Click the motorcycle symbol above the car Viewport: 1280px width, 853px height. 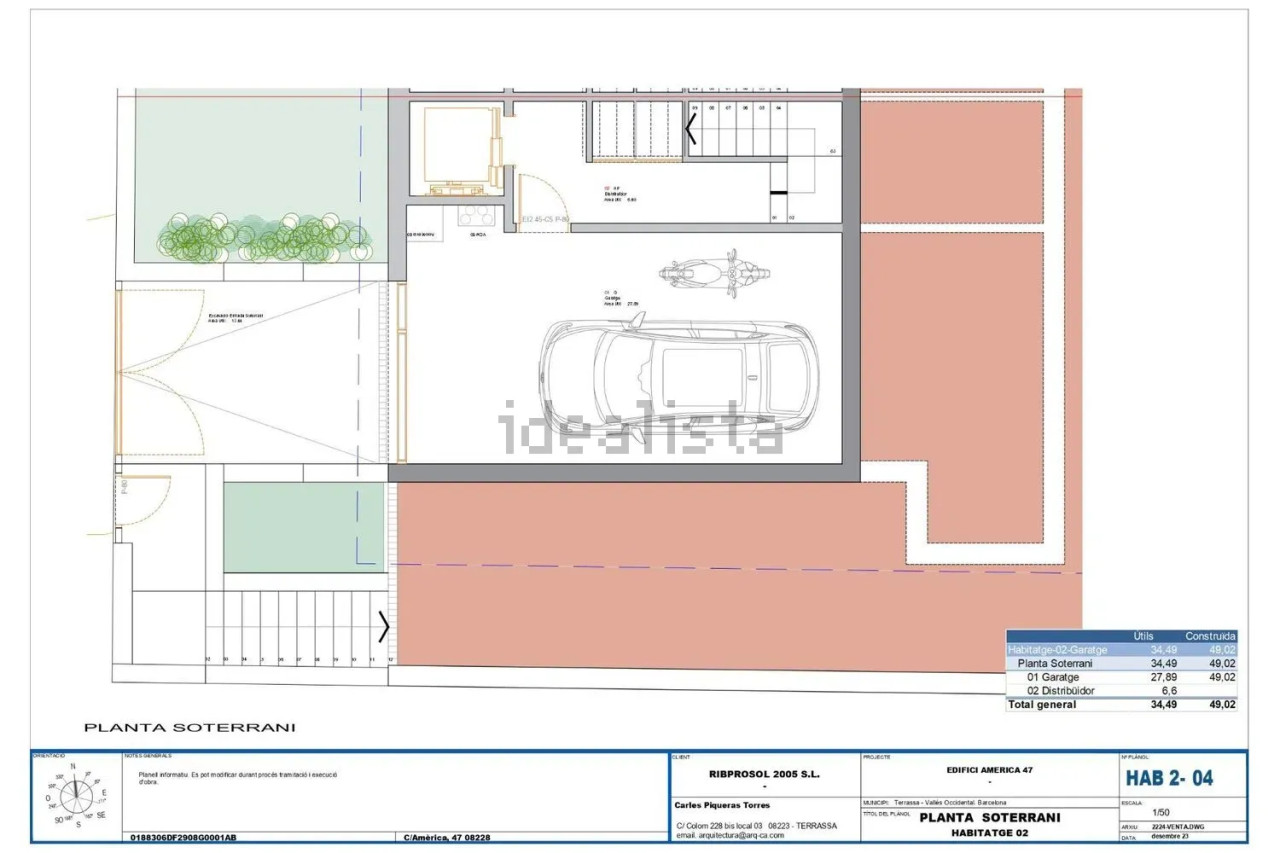pyautogui.click(x=712, y=272)
